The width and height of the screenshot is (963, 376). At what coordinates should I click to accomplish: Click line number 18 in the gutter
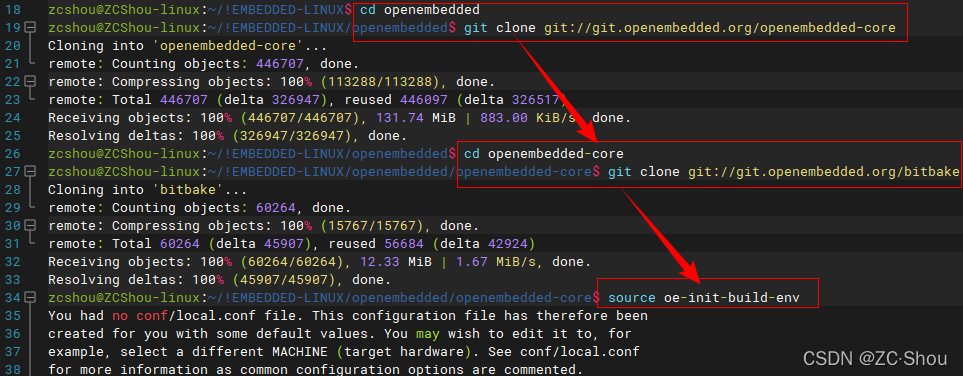point(12,10)
